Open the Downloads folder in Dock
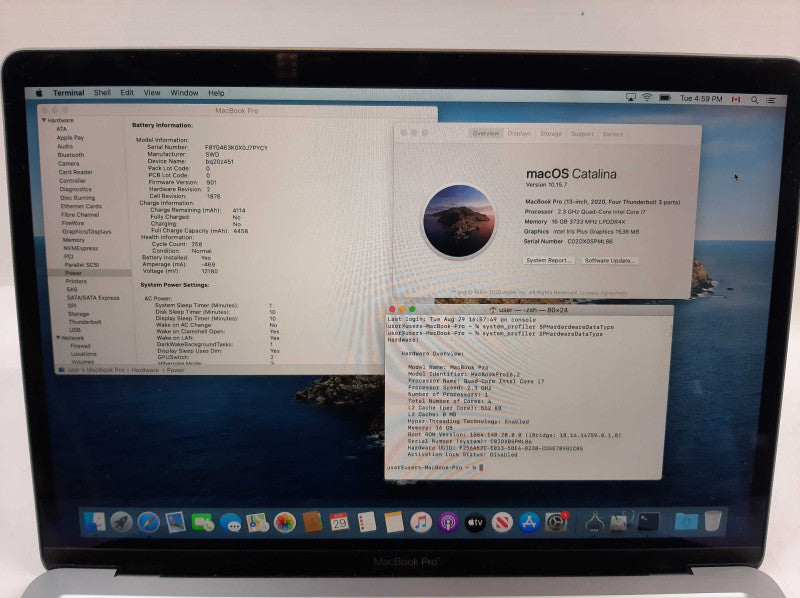 [x=686, y=521]
